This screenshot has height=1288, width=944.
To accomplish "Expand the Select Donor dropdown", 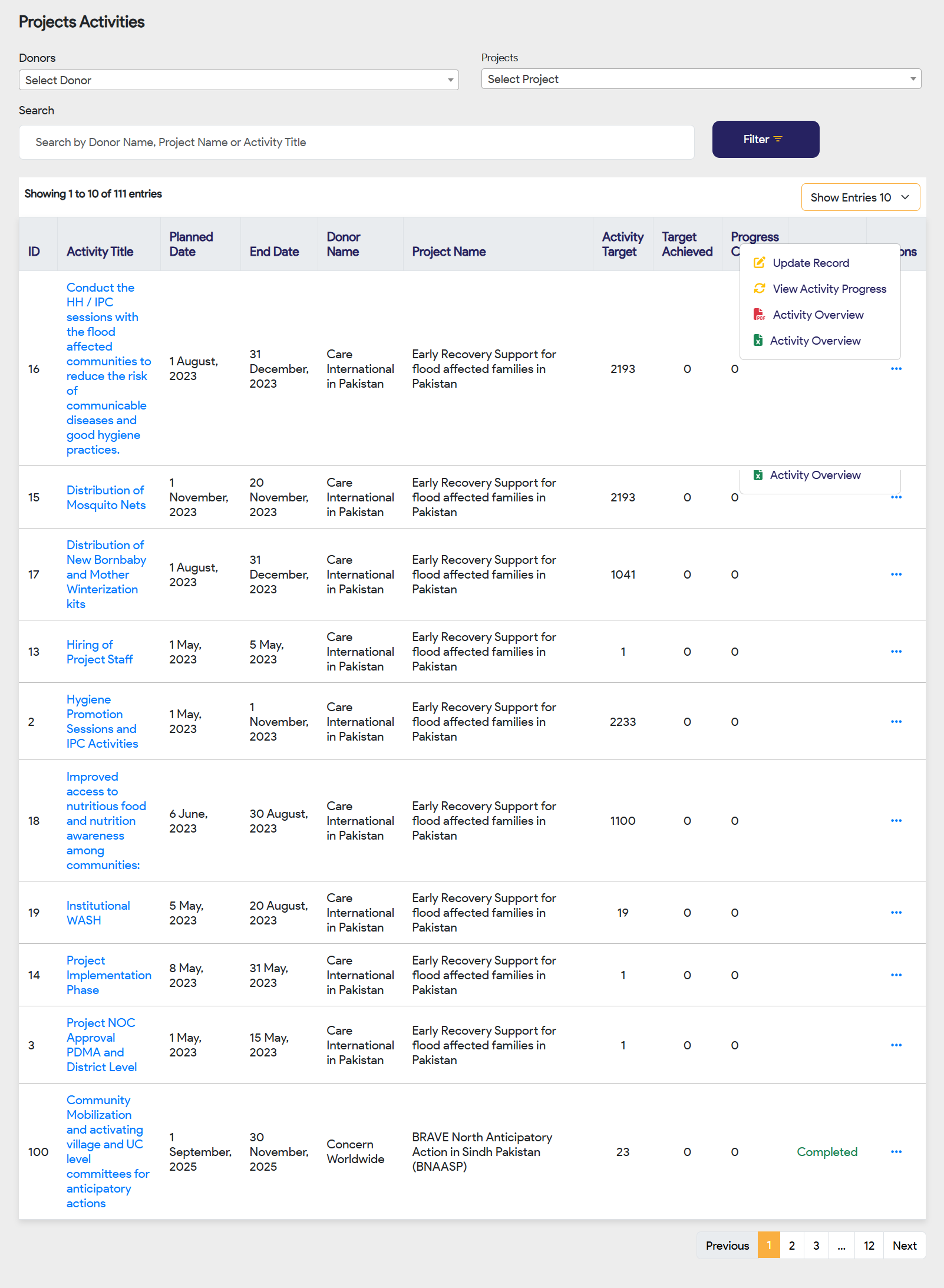I will [239, 80].
